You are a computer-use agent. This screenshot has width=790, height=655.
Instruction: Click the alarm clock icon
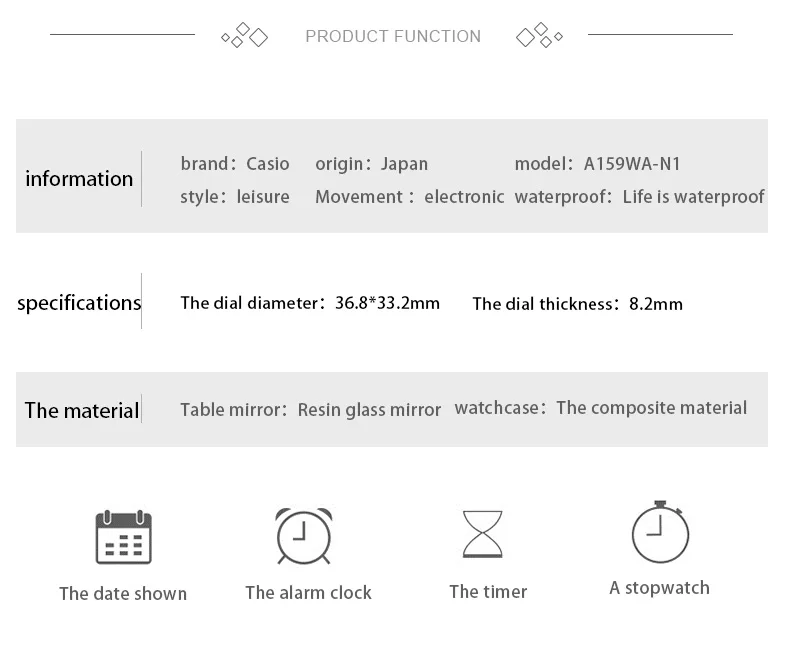point(304,536)
